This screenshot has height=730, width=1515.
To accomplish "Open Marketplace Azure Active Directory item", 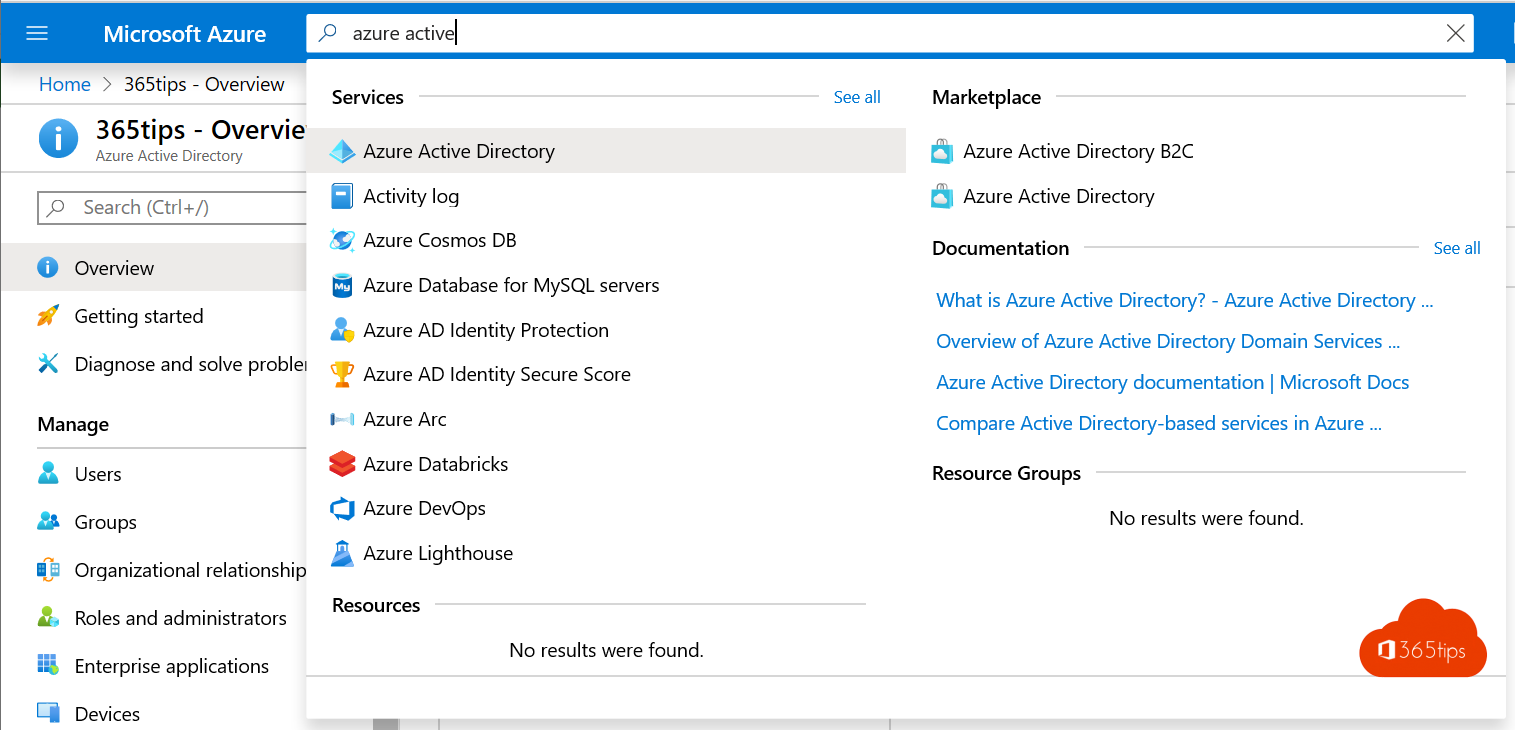I will pyautogui.click(x=1059, y=196).
